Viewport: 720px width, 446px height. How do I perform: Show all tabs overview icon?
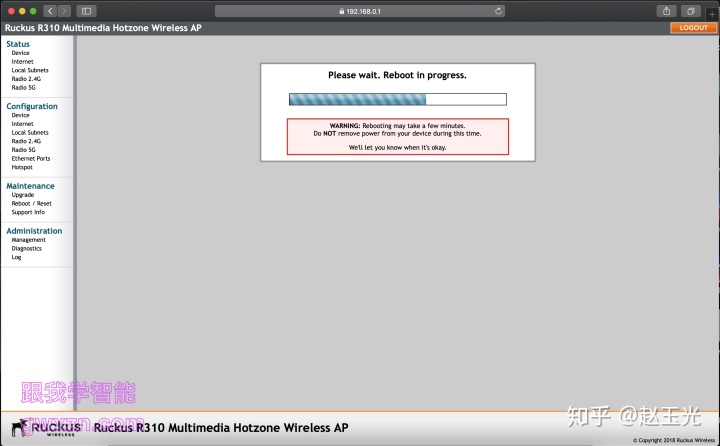tap(690, 11)
